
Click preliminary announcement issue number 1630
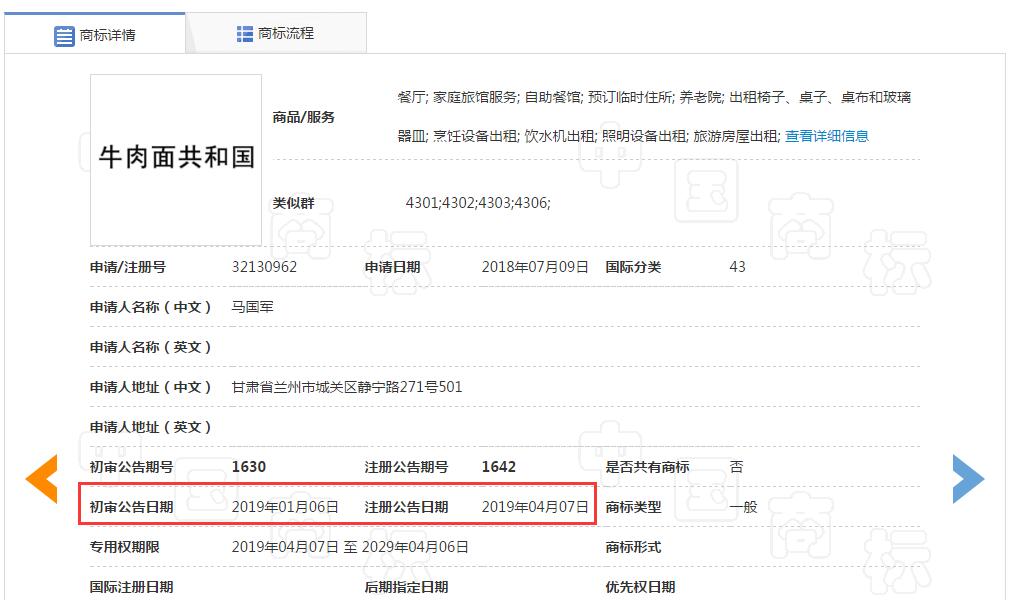(x=248, y=467)
